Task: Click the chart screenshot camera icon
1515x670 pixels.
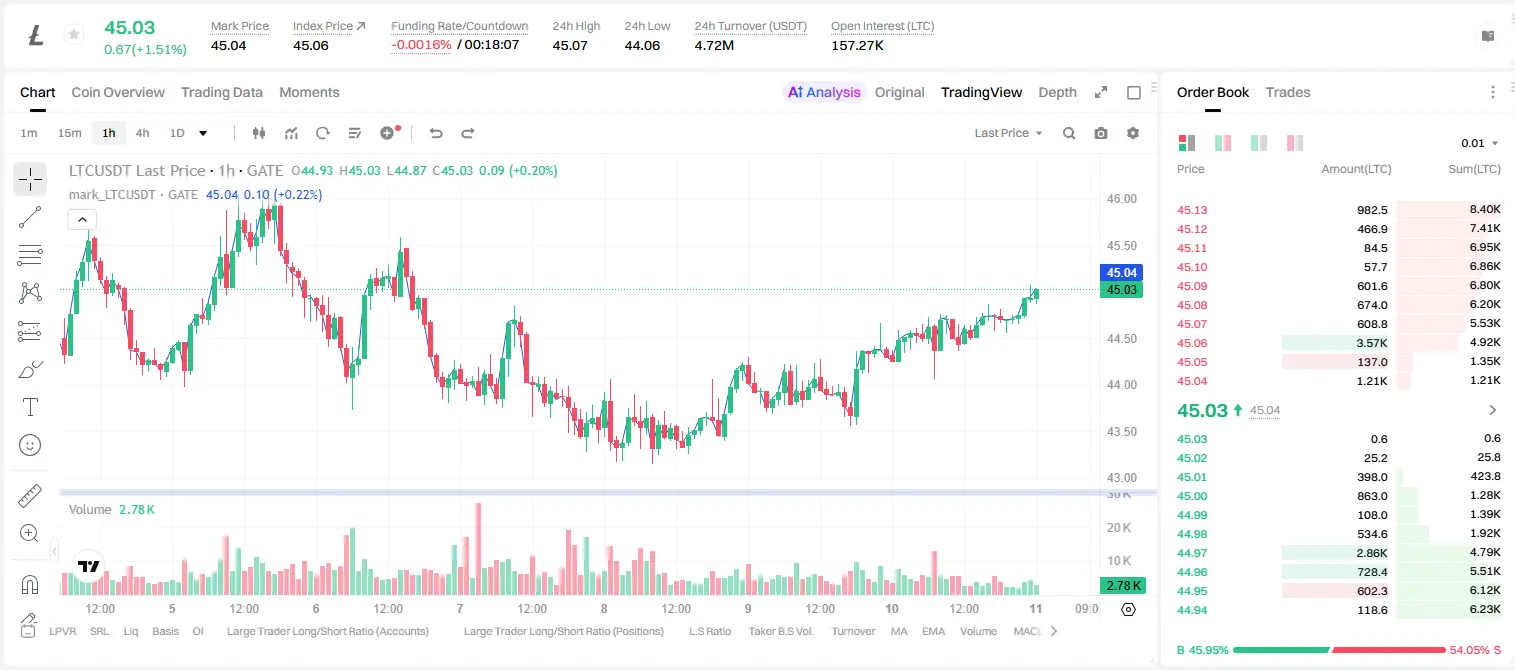Action: 1101,133
